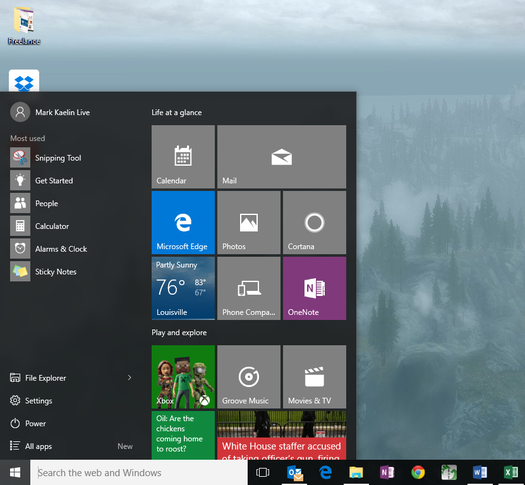Select the Freelance desktop folder
Viewport: 525px width, 485px height.
pos(24,26)
